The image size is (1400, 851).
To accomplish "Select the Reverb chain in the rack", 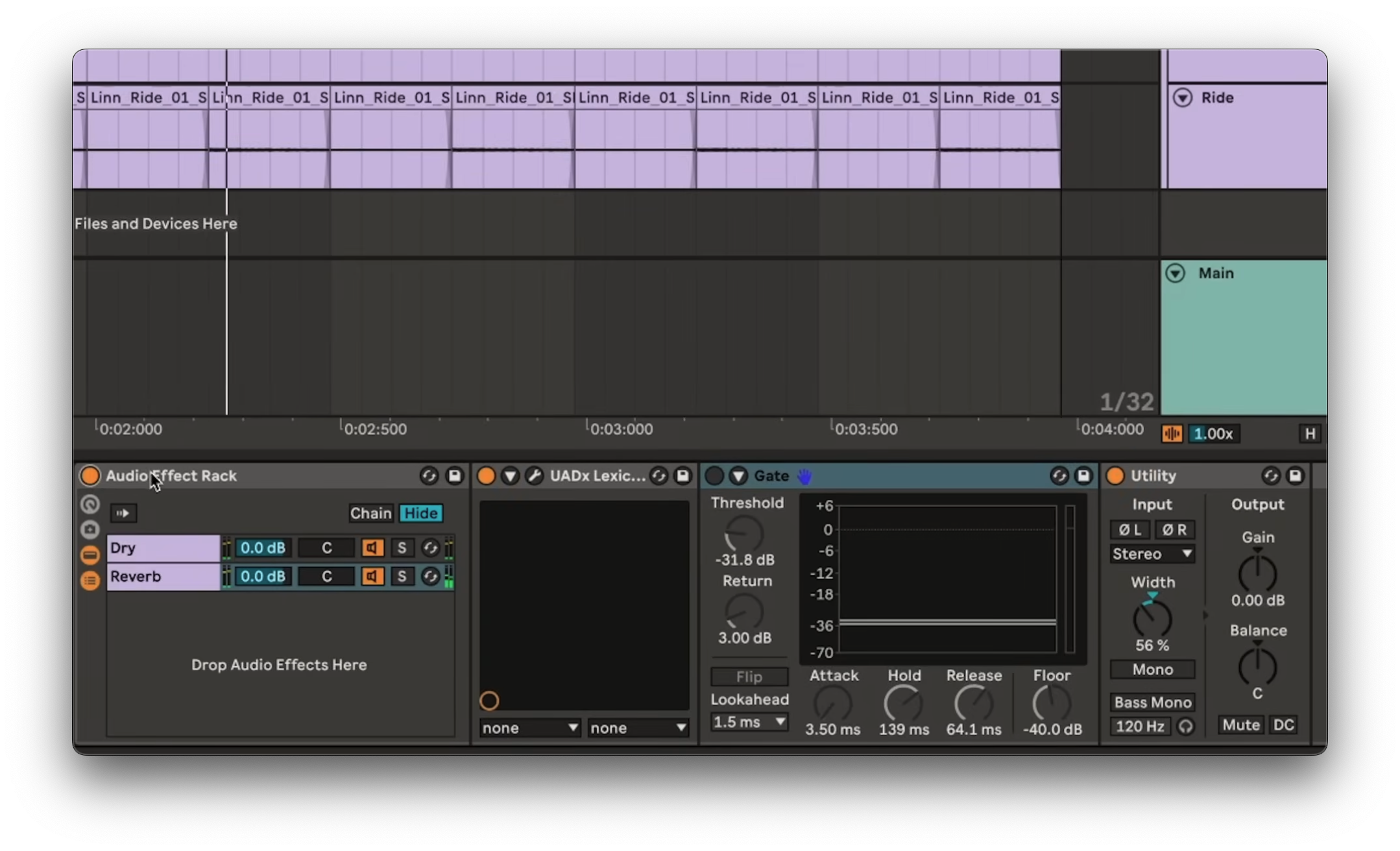I will (x=162, y=577).
